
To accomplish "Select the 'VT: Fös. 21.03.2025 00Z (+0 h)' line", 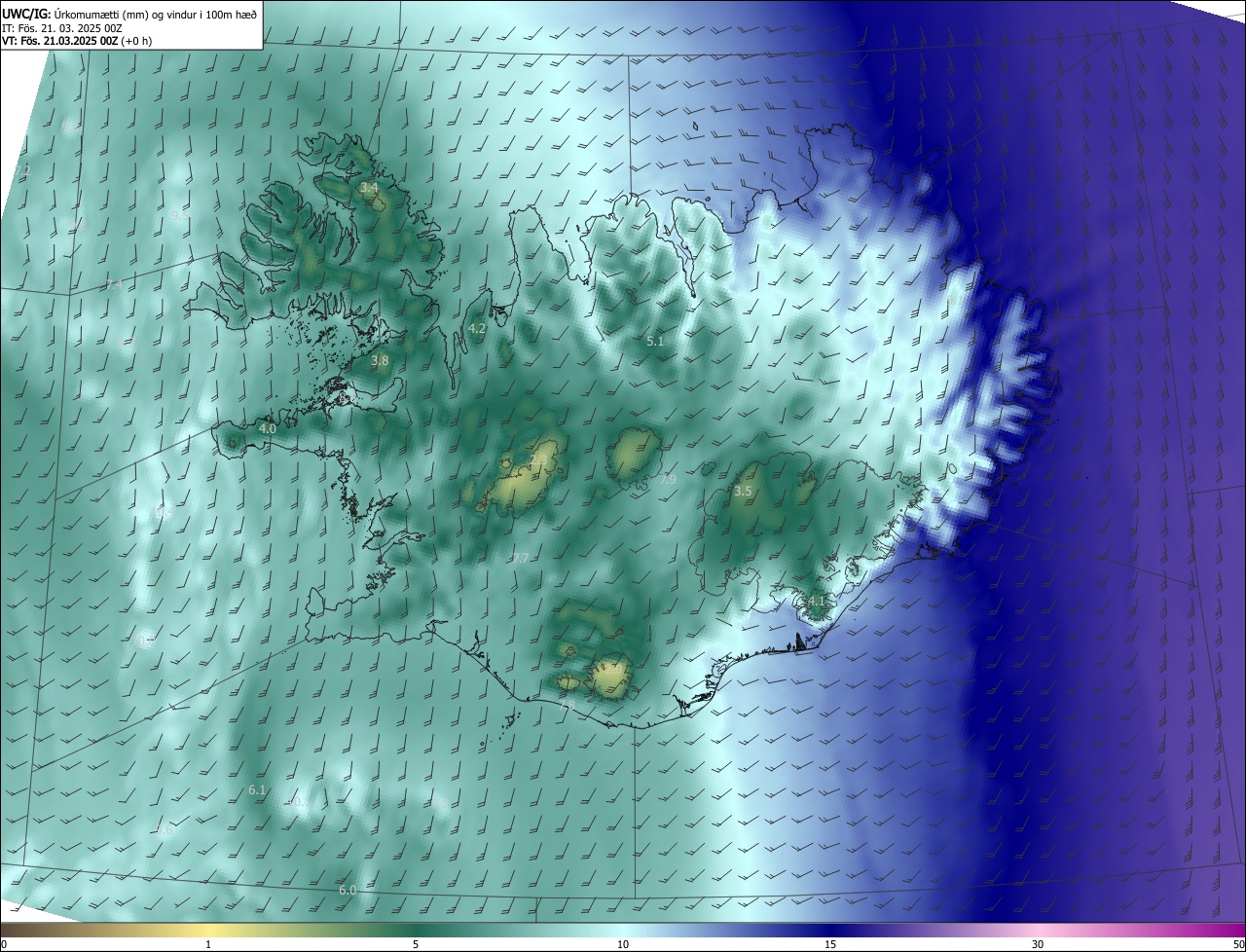I will click(x=76, y=41).
